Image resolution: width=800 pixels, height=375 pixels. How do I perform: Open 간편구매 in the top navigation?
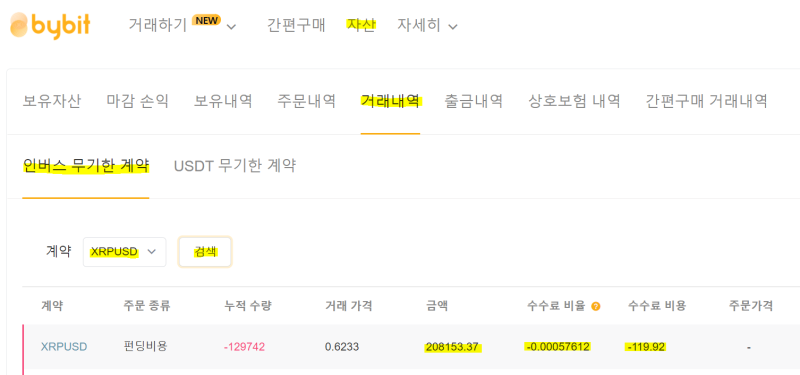pos(296,25)
